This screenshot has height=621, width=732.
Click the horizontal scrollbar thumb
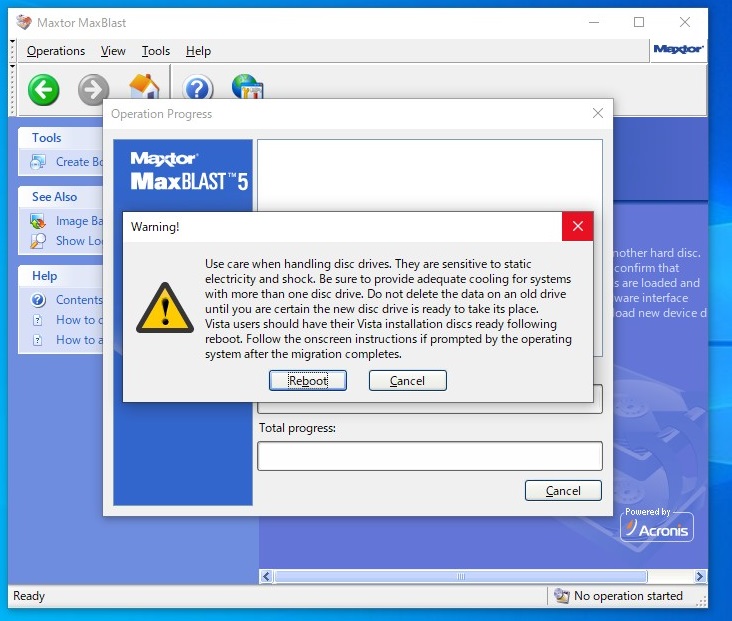[x=461, y=576]
